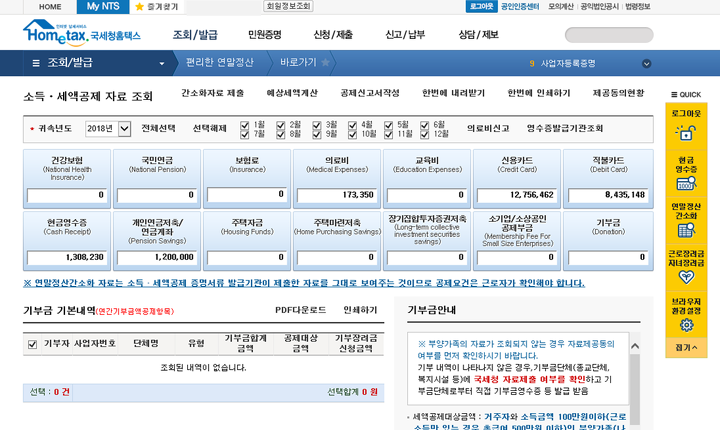Open the 근로장려금 자녀장려금 heart icon
This screenshot has width=720, height=430.
[686, 277]
